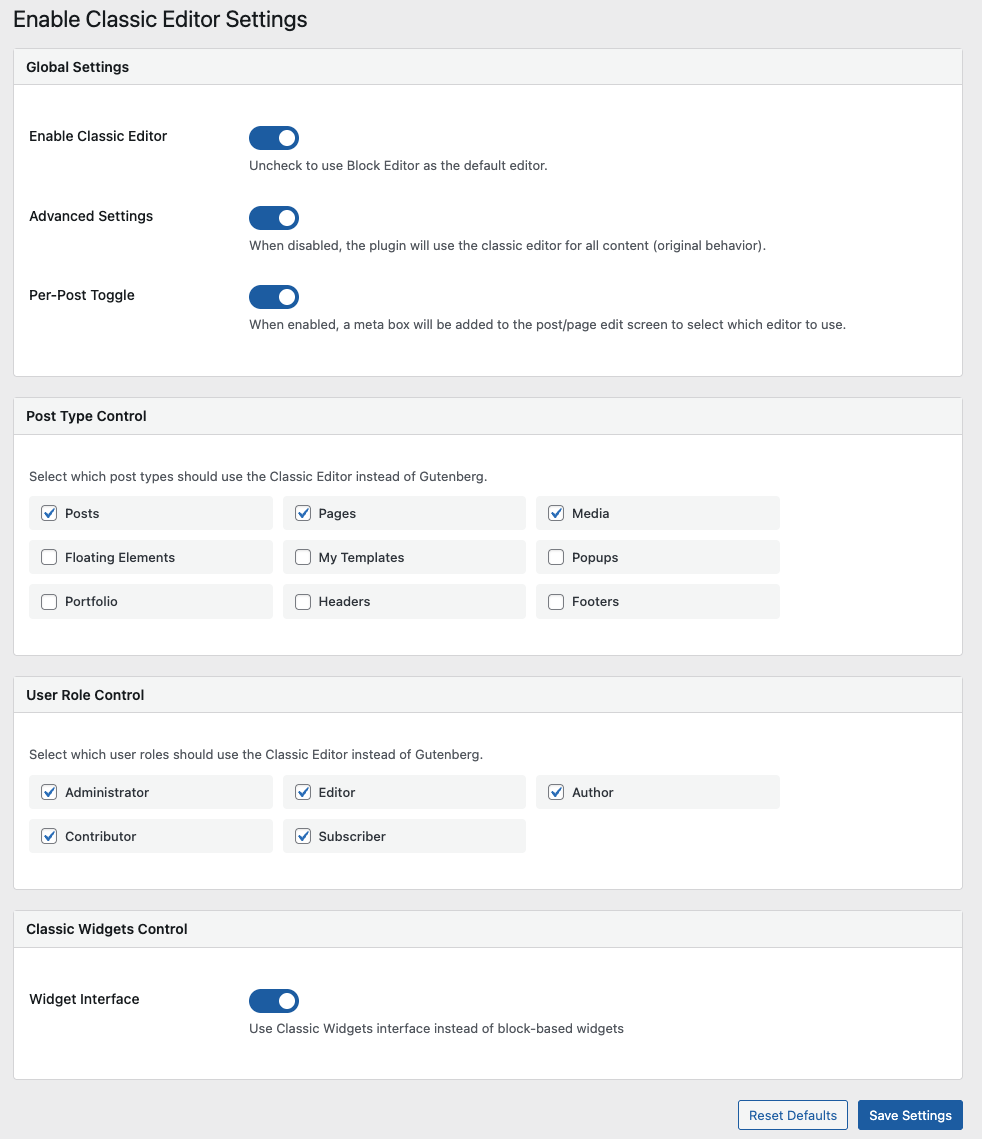The image size is (982, 1139).
Task: Turn off the Per-Post Toggle switch
Action: (273, 297)
